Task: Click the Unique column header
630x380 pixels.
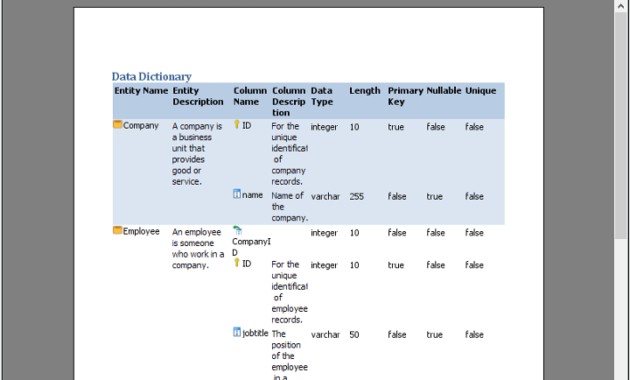Action: [481, 91]
